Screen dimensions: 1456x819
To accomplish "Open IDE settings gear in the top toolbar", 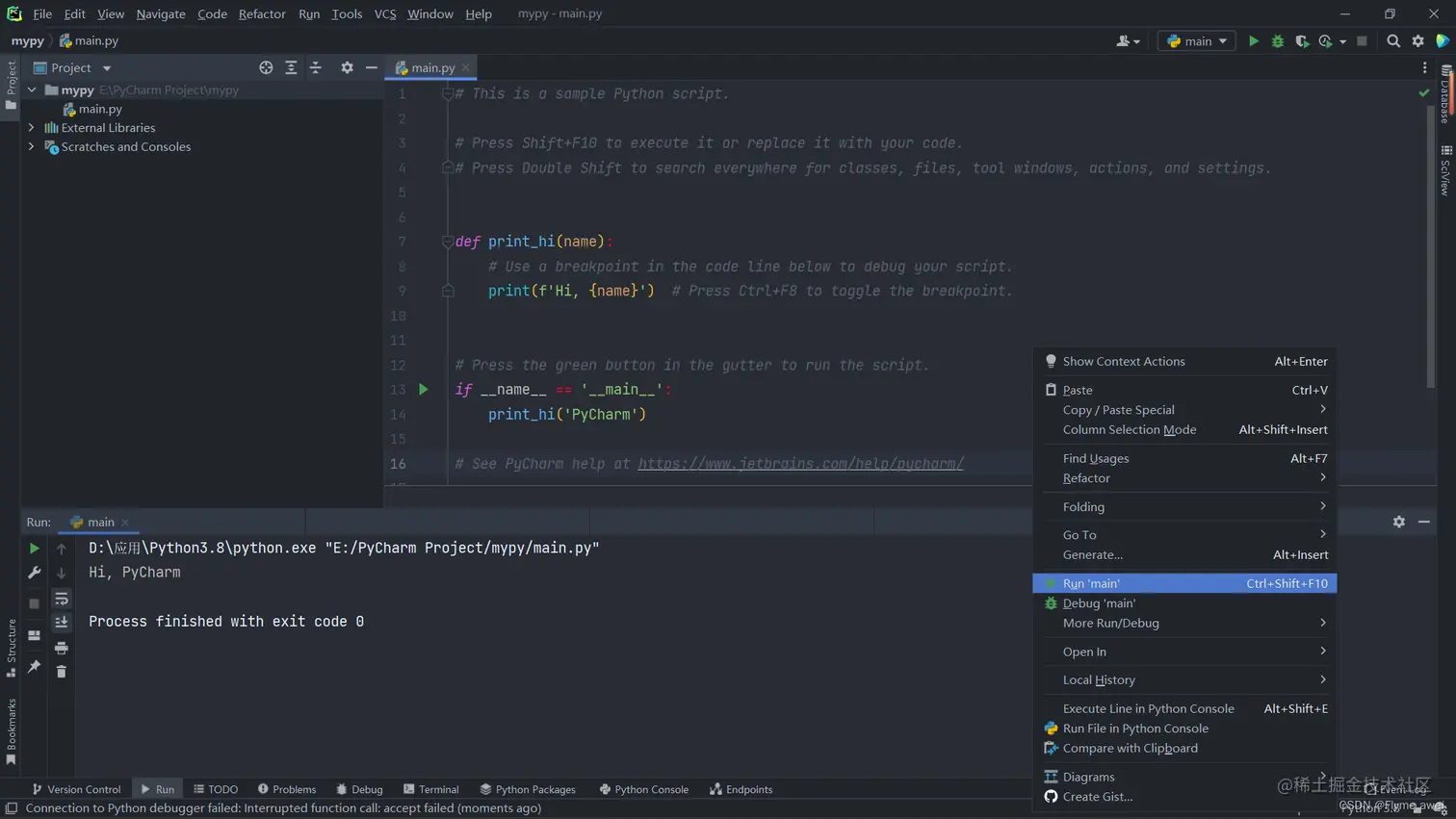I will tap(1418, 41).
